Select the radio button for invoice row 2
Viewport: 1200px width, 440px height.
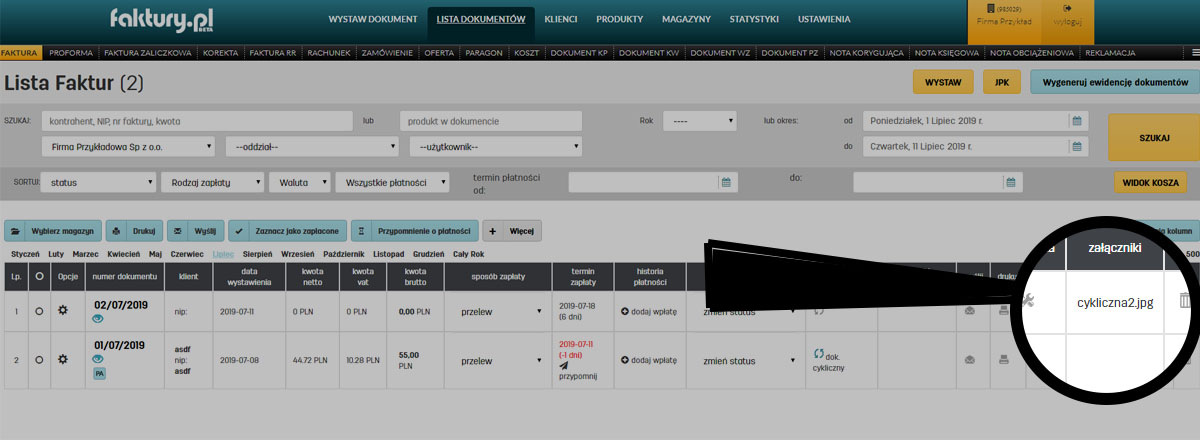(39, 359)
